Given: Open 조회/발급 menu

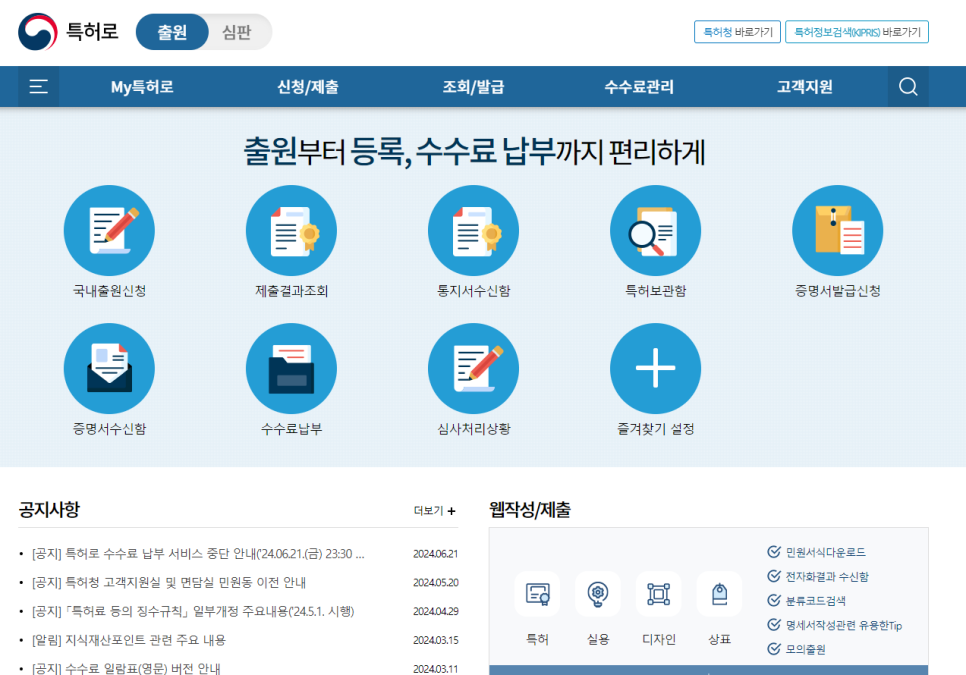Looking at the screenshot, I should [x=474, y=87].
